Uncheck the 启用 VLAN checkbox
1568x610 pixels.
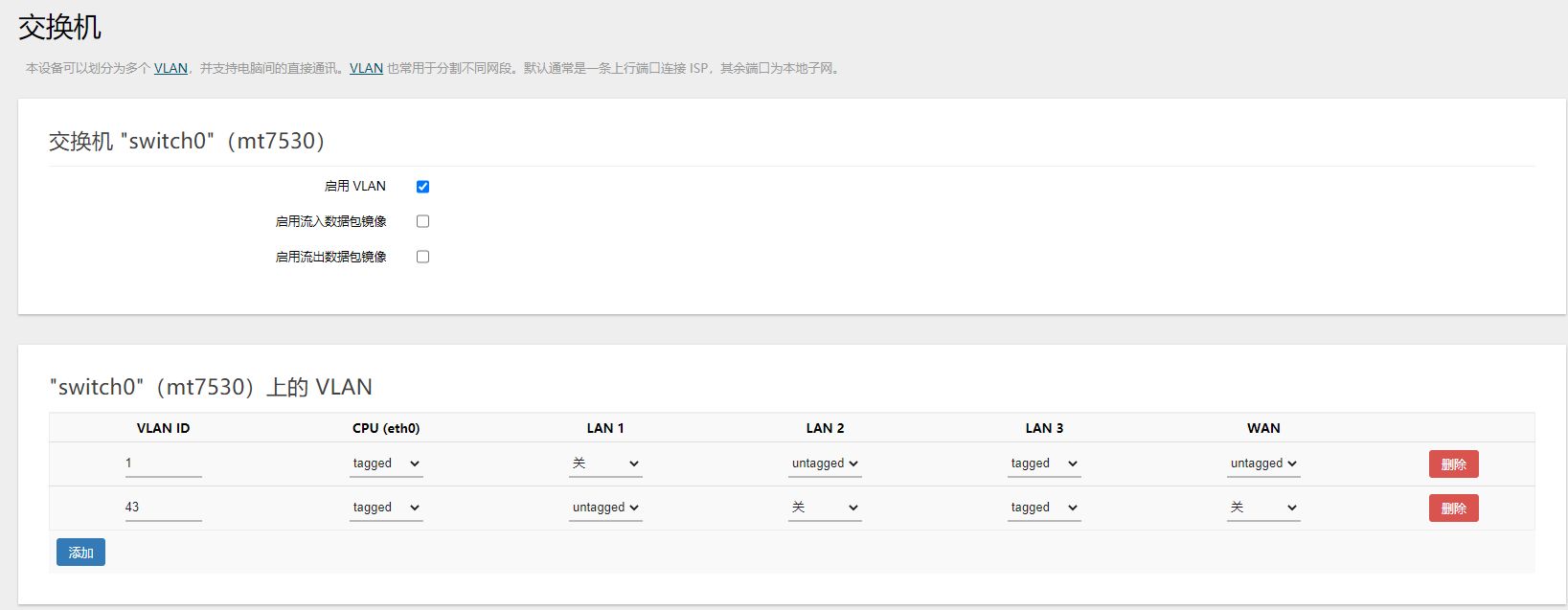(422, 187)
